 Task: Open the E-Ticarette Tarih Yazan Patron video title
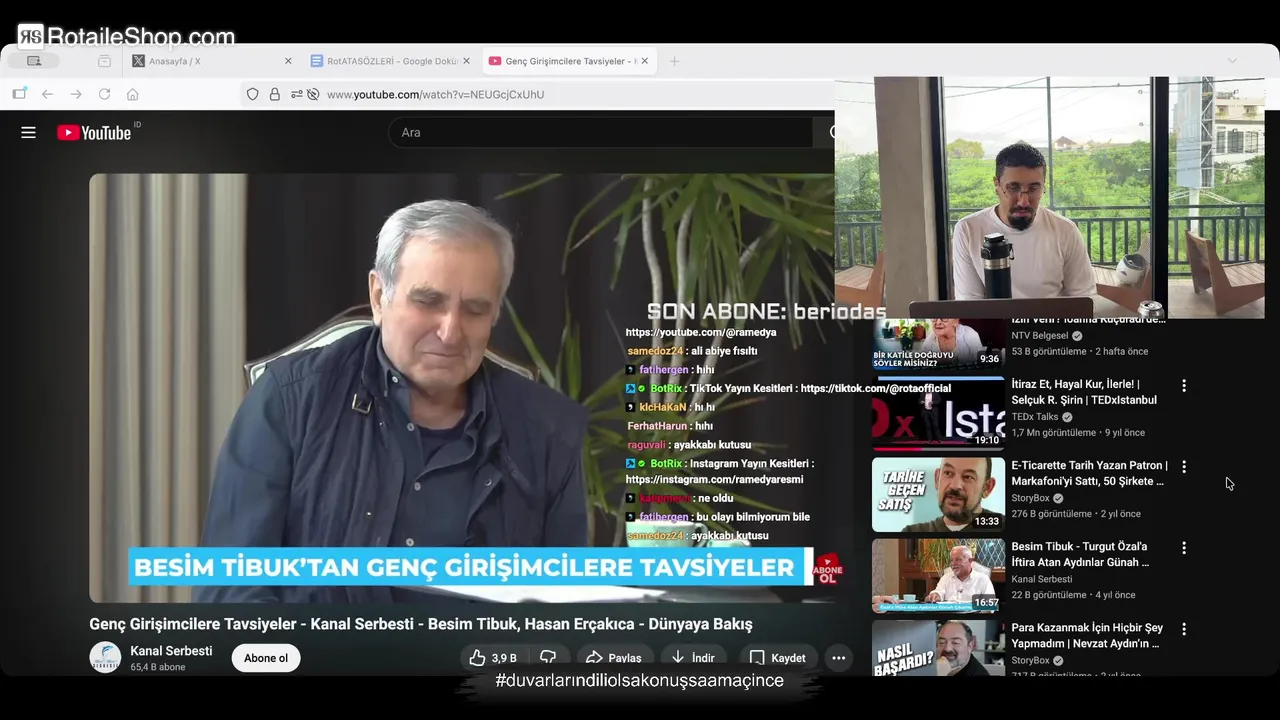(1089, 473)
